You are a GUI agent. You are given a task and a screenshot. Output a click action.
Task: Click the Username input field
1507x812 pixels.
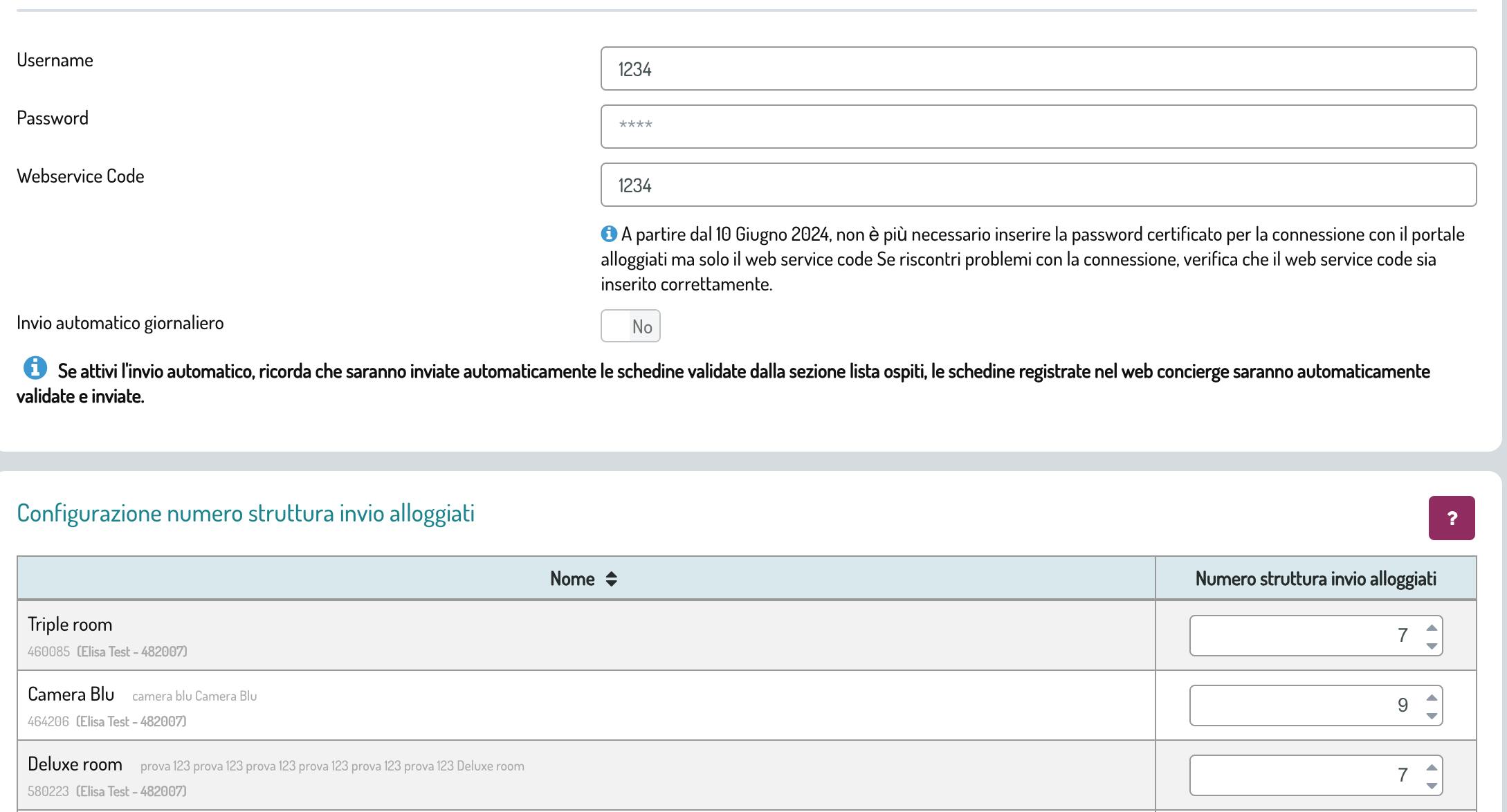[x=1038, y=68]
